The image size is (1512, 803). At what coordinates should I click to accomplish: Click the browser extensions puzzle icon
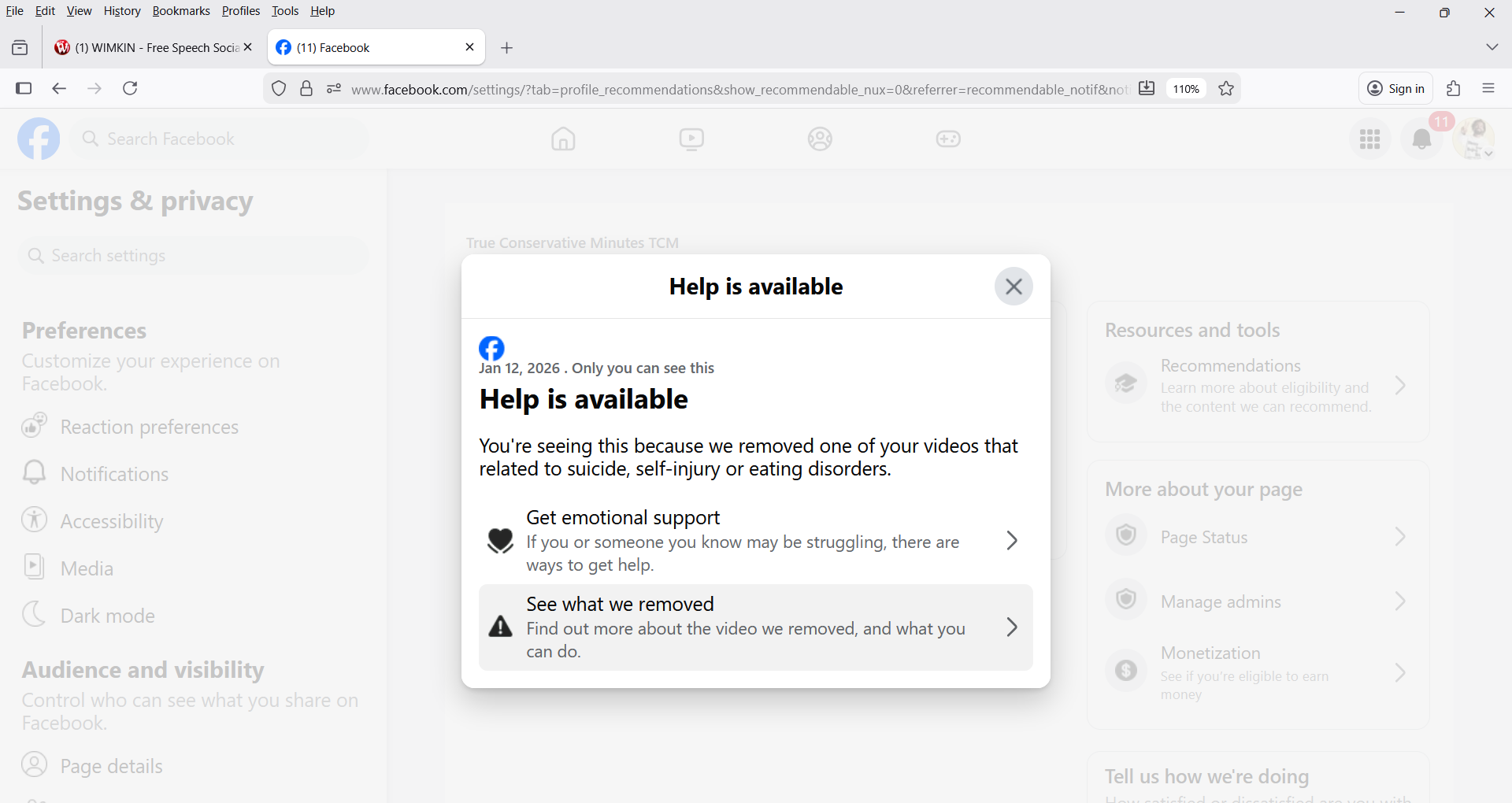[1454, 89]
